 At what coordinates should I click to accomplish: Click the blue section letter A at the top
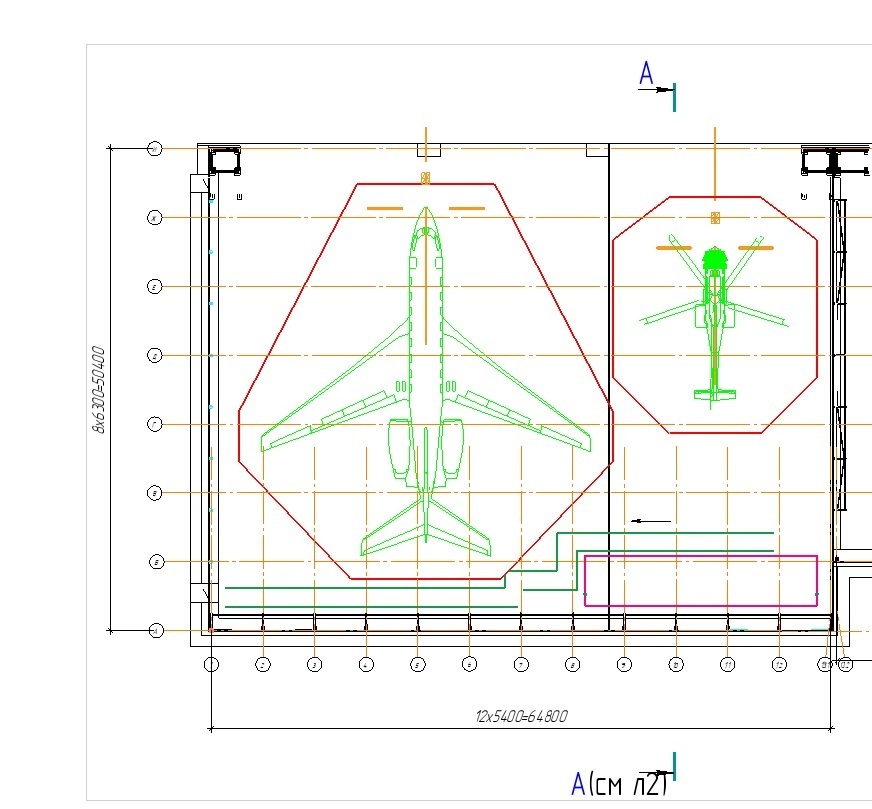pos(646,73)
